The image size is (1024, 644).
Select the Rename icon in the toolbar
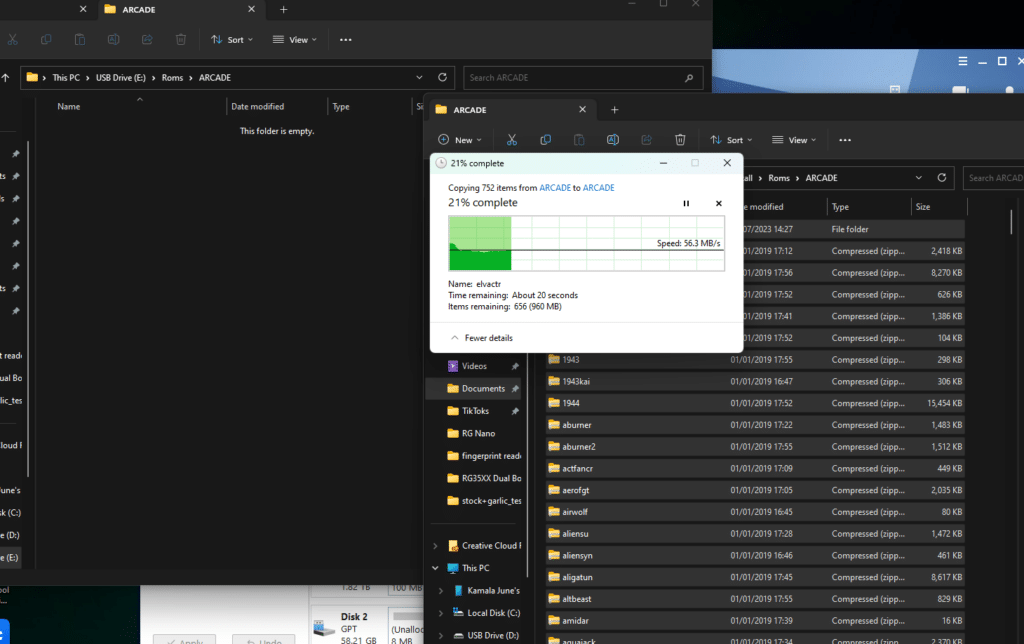pyautogui.click(x=612, y=139)
